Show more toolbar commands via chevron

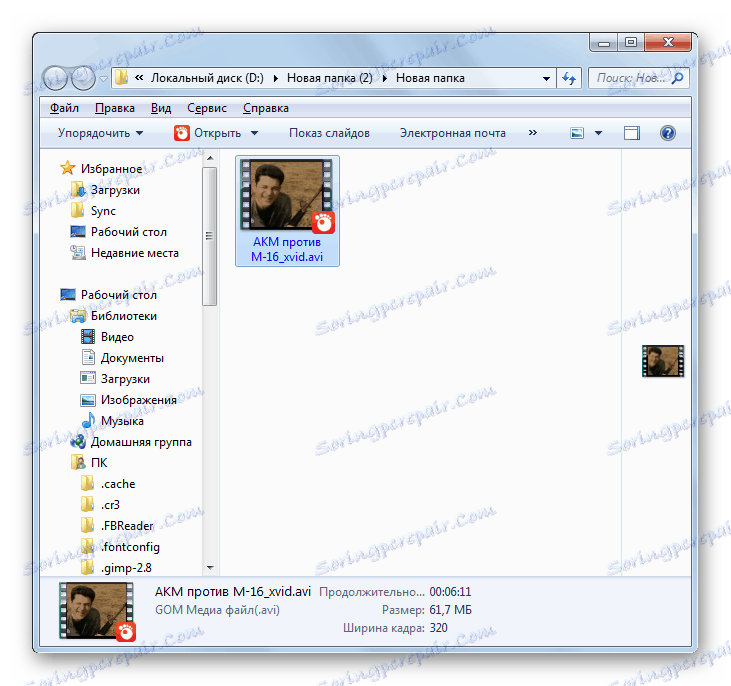tap(532, 133)
